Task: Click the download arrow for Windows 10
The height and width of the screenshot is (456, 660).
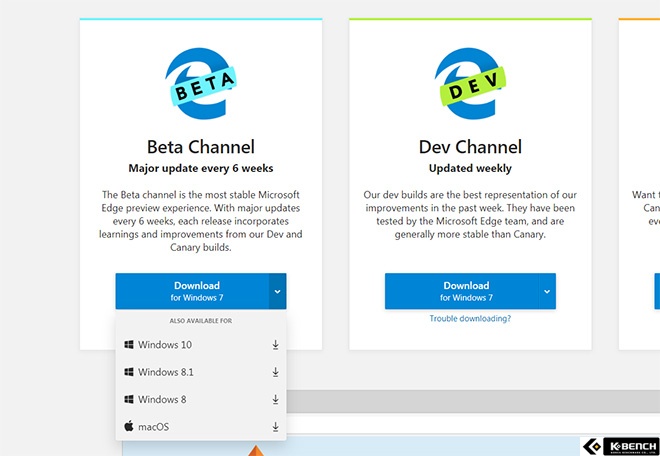Action: coord(275,345)
